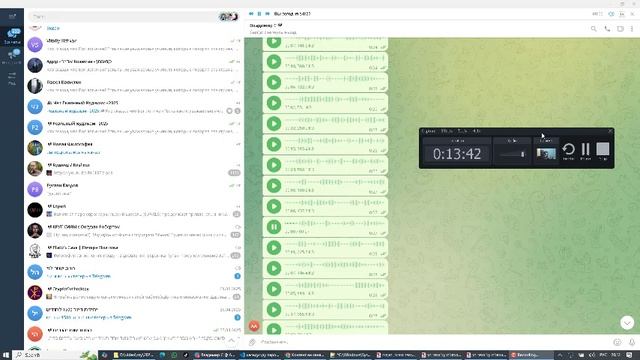This screenshot has height=360, width=640.
Task: Open the Telegram hamburger main menu
Action: pos(12,16)
